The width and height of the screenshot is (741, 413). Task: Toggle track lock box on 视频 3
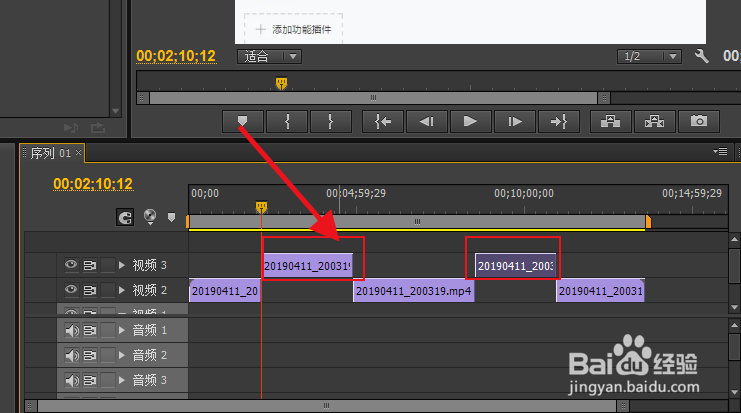click(108, 265)
